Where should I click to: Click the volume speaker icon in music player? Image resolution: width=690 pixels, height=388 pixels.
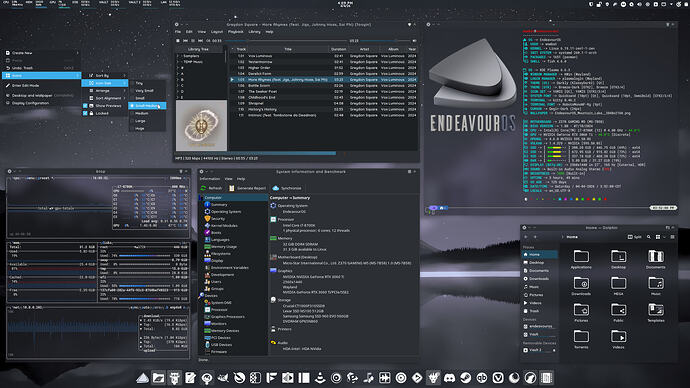(x=414, y=40)
